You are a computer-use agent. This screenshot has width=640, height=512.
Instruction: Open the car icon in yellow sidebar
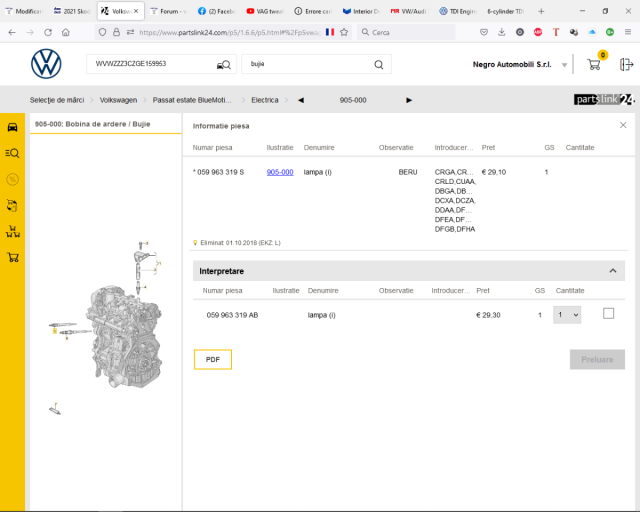tap(13, 127)
